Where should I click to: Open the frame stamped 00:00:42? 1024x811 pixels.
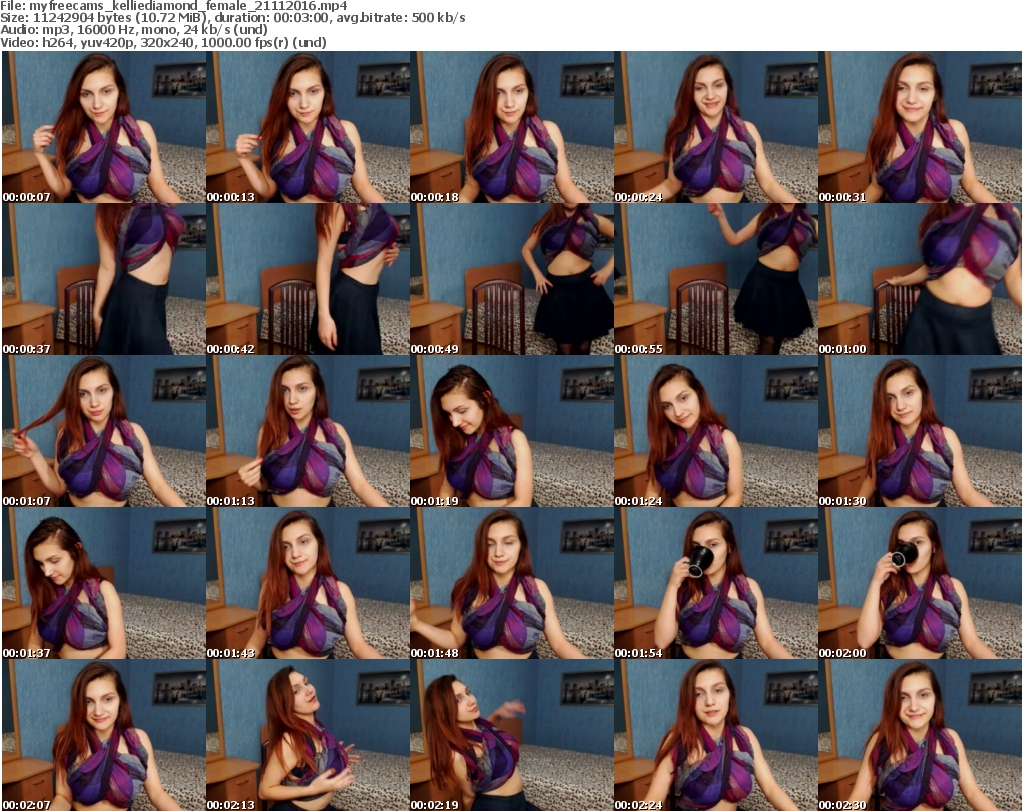[308, 279]
